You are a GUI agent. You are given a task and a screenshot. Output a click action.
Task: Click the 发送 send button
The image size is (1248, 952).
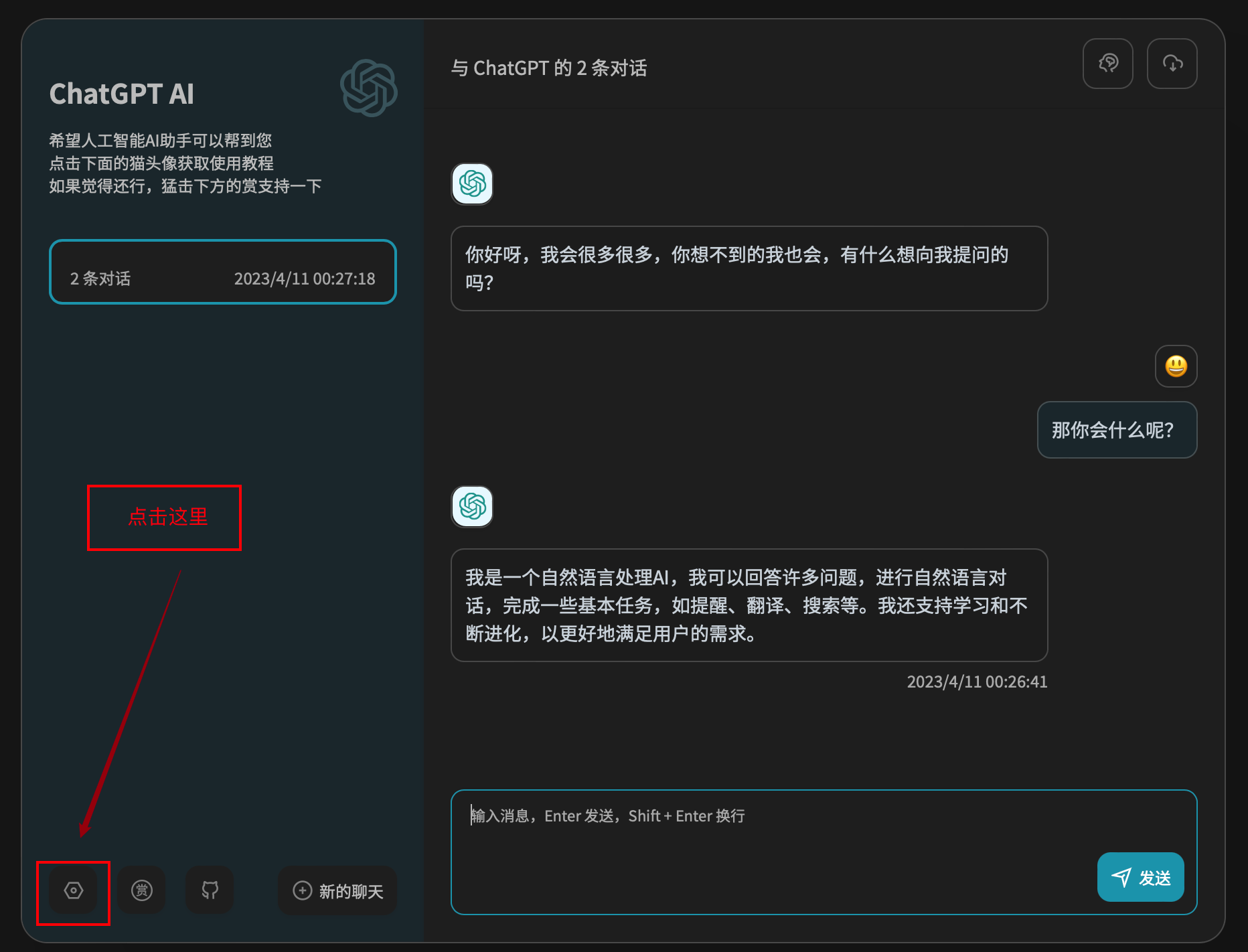click(1141, 877)
